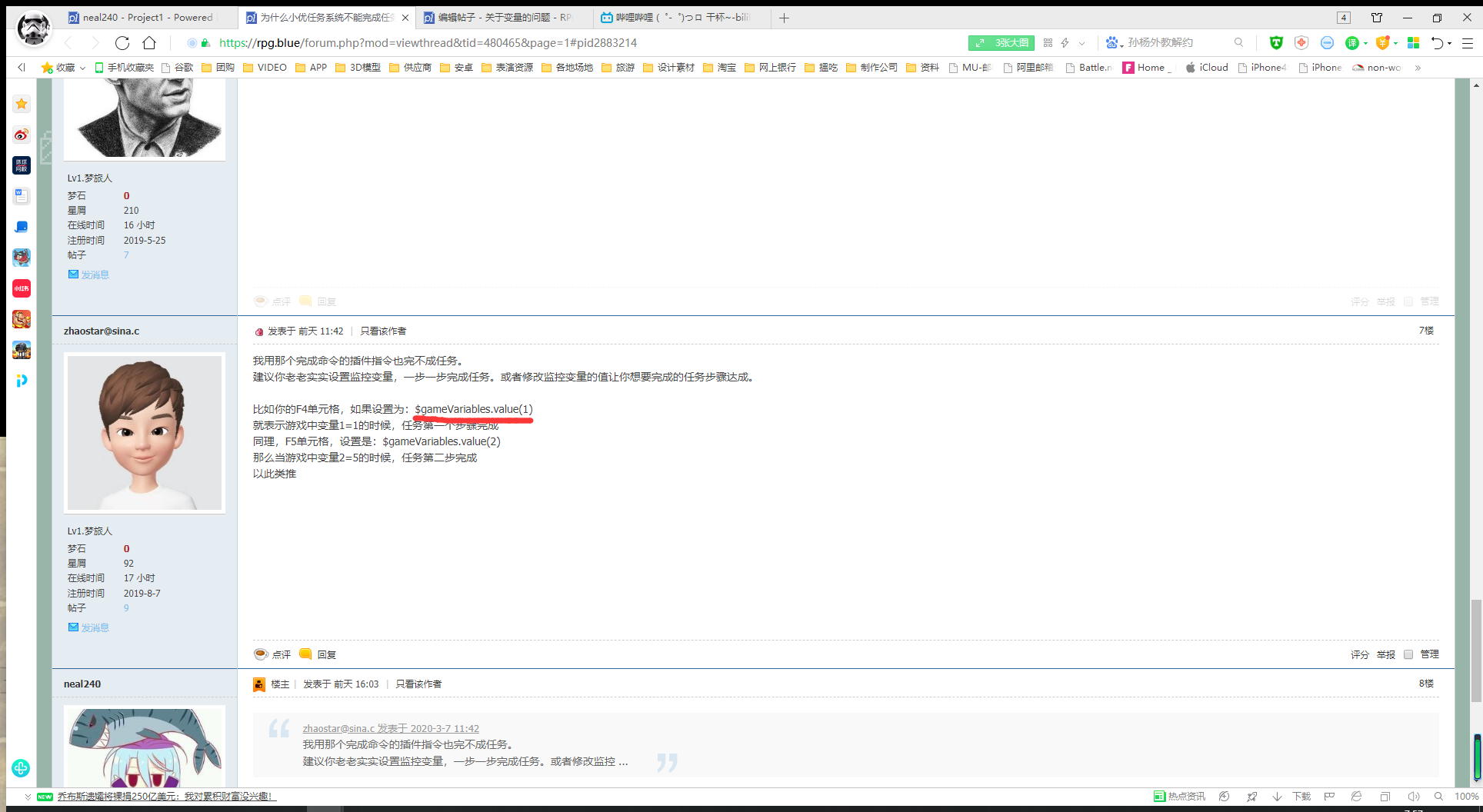The width and height of the screenshot is (1483, 812).
Task: Click the red cross medical shield icon
Action: click(x=1301, y=43)
